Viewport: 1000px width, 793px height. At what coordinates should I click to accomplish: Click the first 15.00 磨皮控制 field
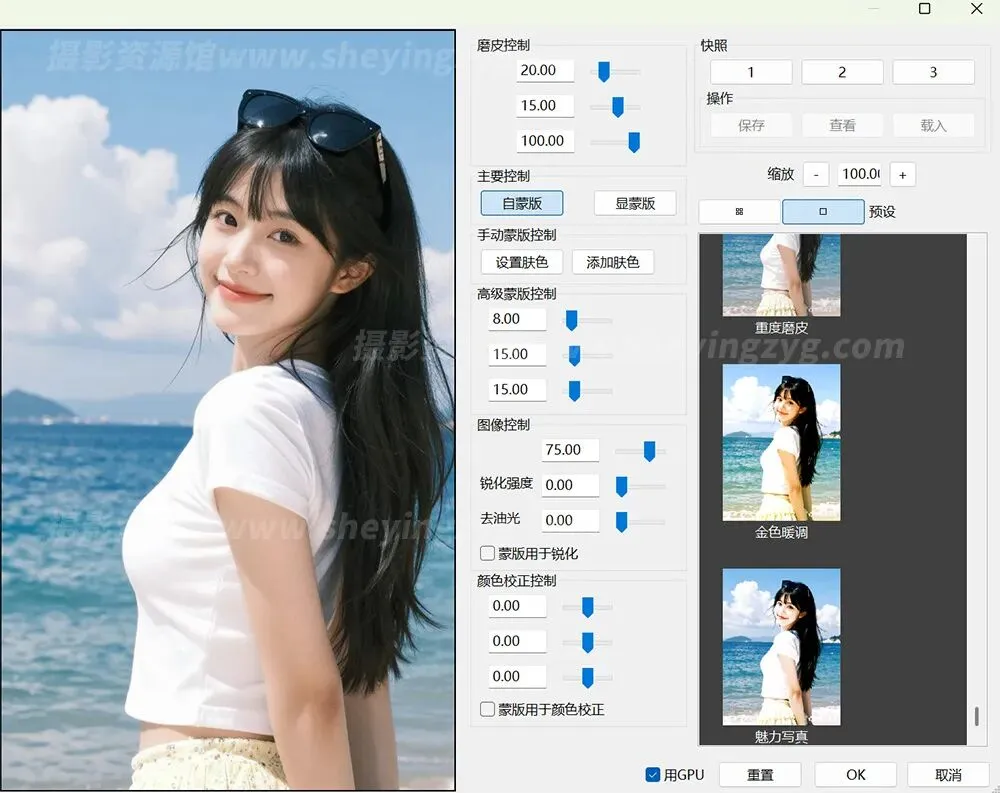(545, 105)
